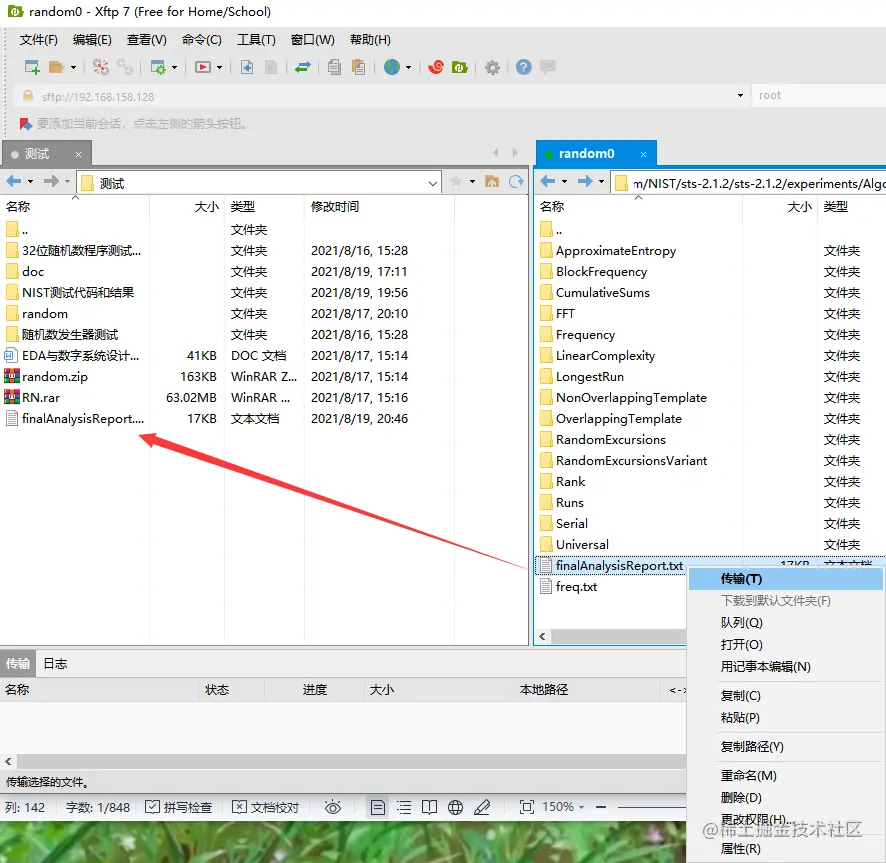Refresh the local pane
Viewport: 886px width, 863px height.
[516, 181]
